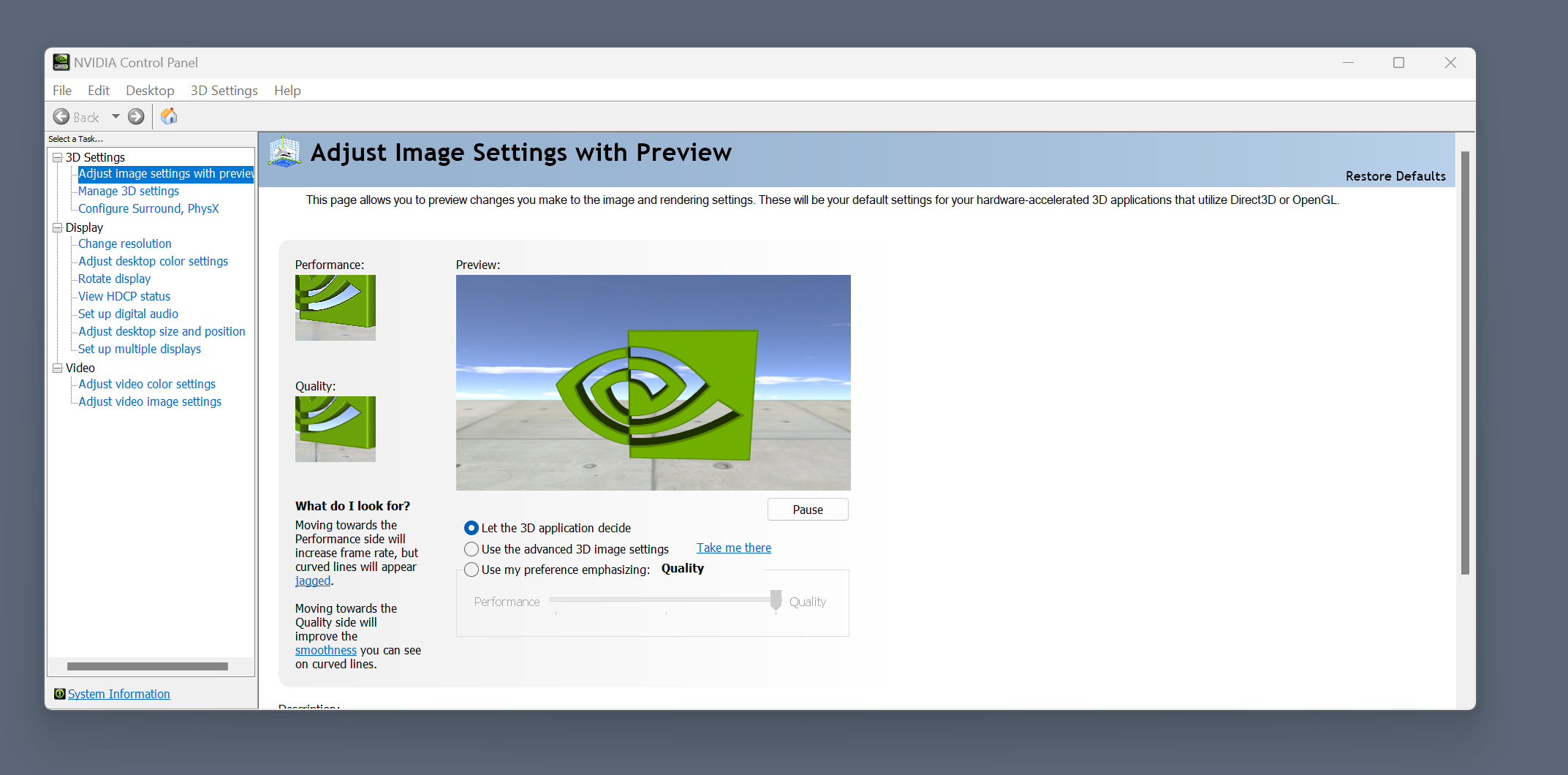The width and height of the screenshot is (1568, 775).
Task: Collapse the Video tree node
Action: pos(57,368)
